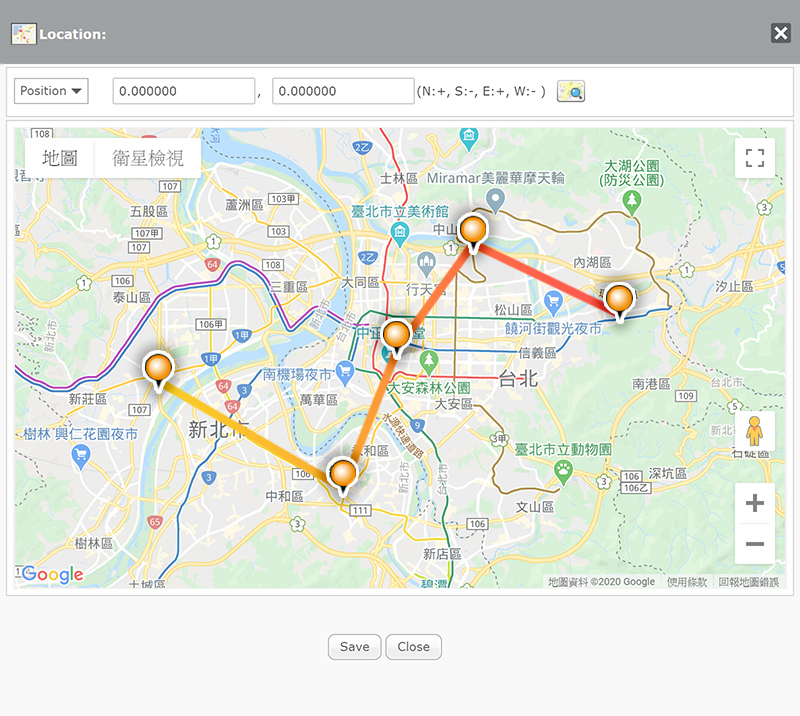Click the 泰山區 district label

pos(132,297)
